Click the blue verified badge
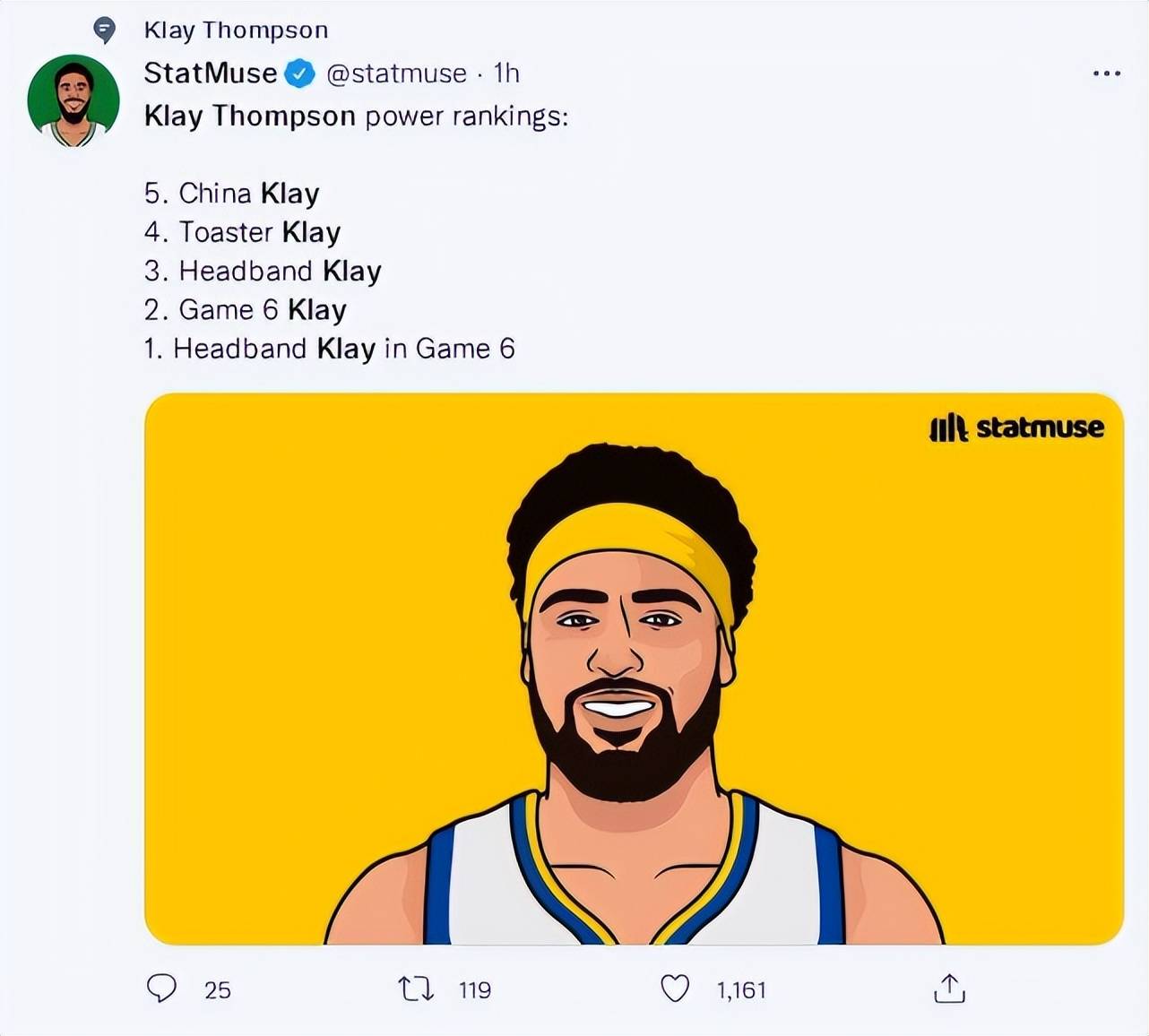This screenshot has width=1149, height=1036. coord(300,73)
